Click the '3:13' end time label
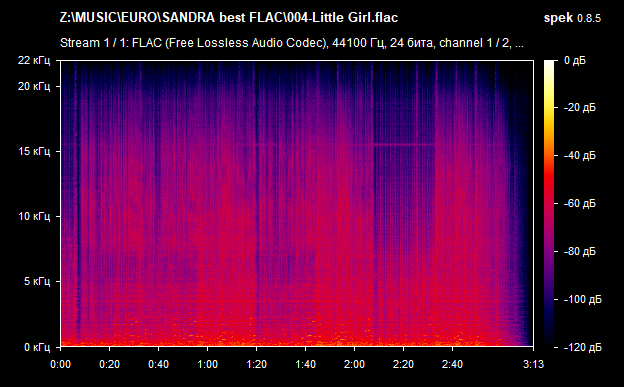The image size is (624, 387). (533, 364)
